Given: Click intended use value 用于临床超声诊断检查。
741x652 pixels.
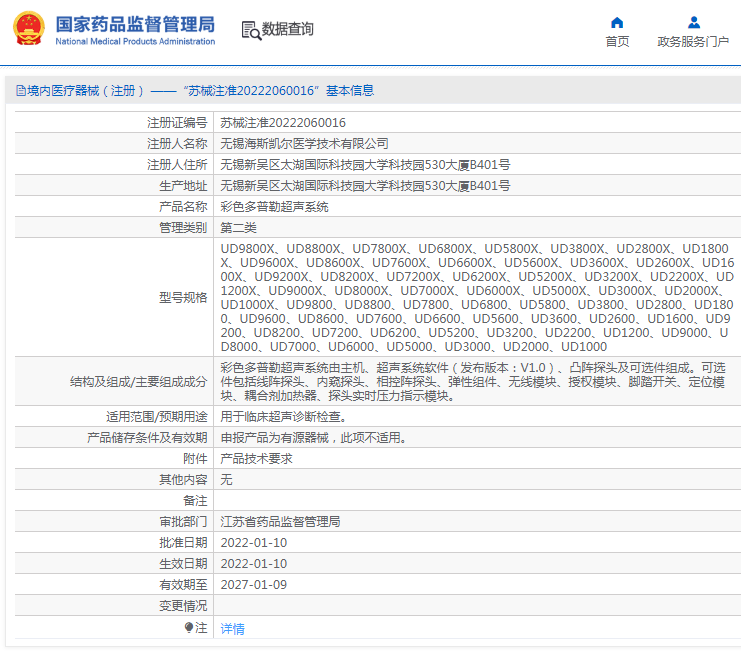Looking at the screenshot, I should coord(284,417).
